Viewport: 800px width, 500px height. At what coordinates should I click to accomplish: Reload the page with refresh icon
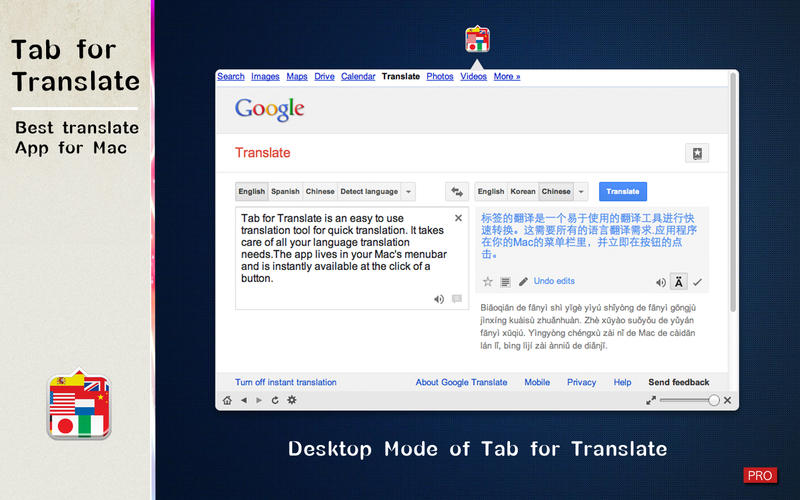coord(275,401)
